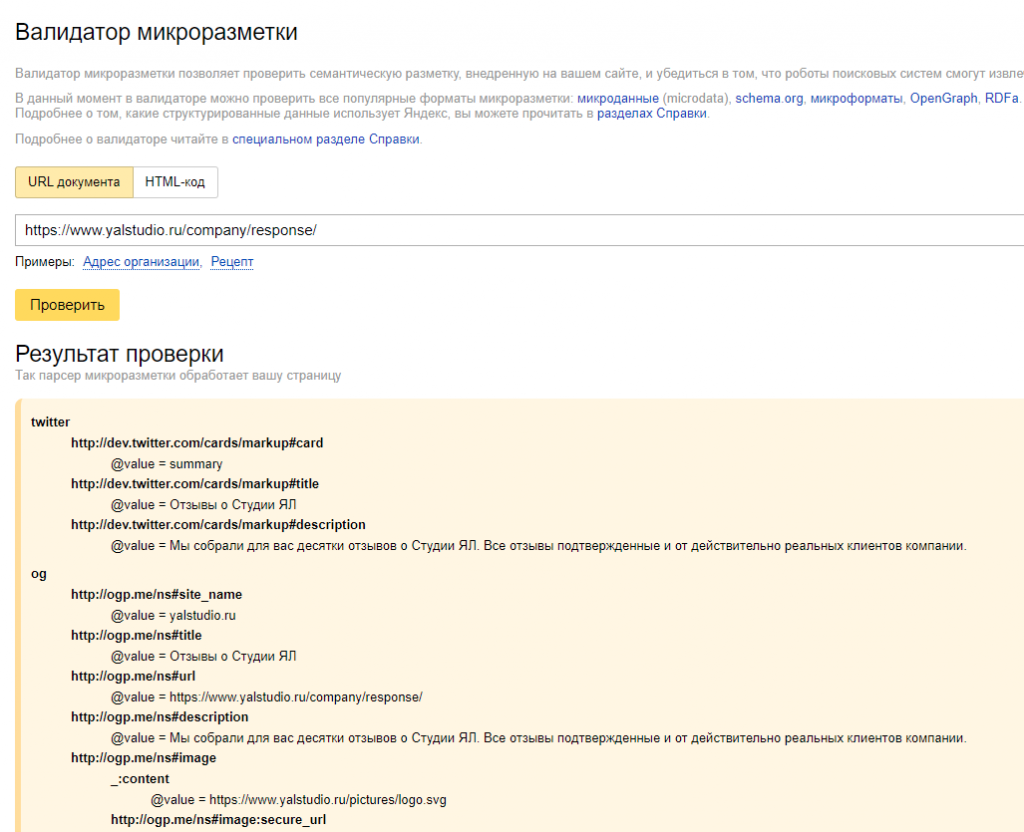
Task: Select the twitter description value text
Action: point(539,545)
